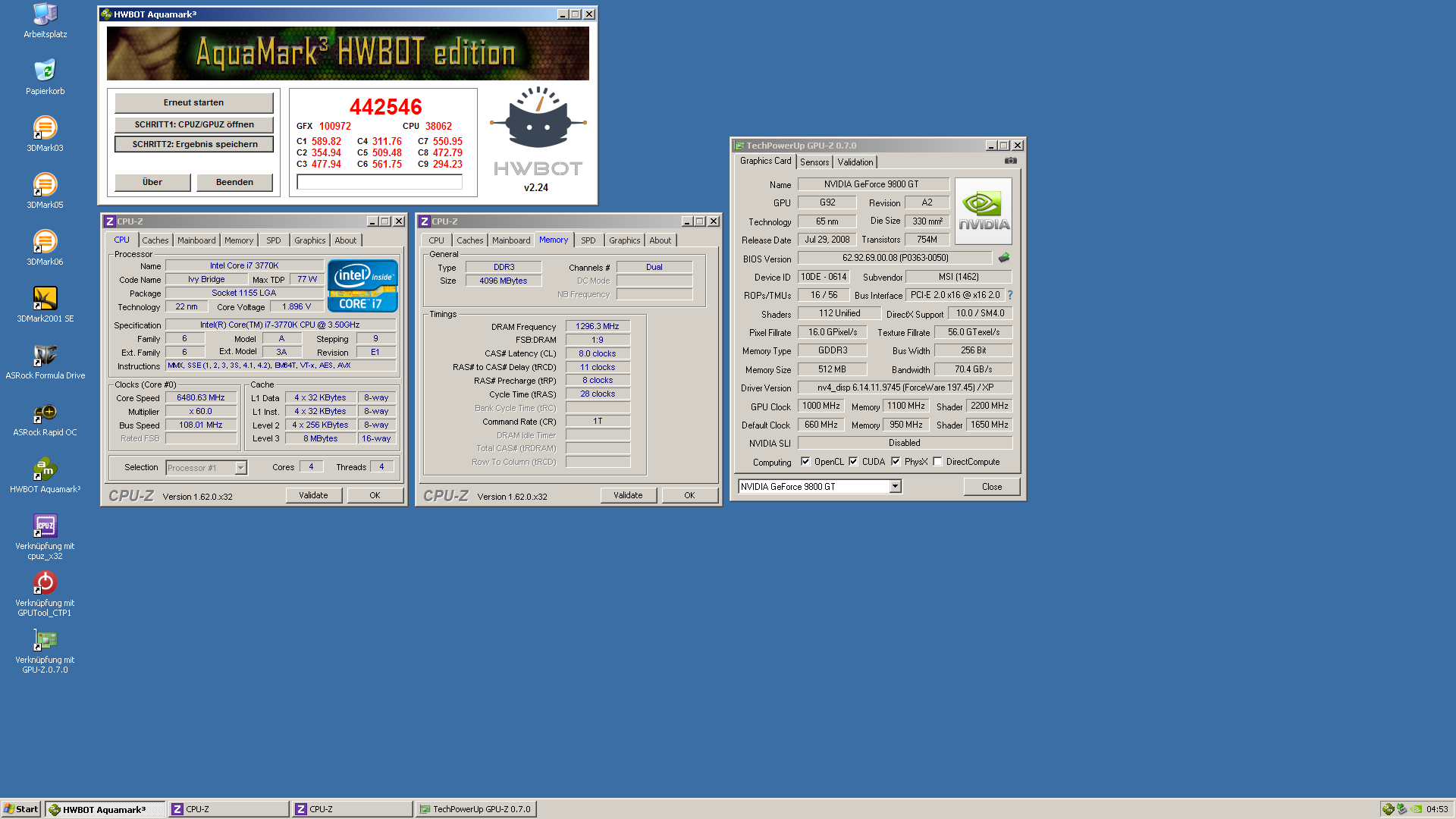Viewport: 1456px width, 819px height.
Task: Toggle the OpenCL checkbox in GPU-Z
Action: pos(805,461)
